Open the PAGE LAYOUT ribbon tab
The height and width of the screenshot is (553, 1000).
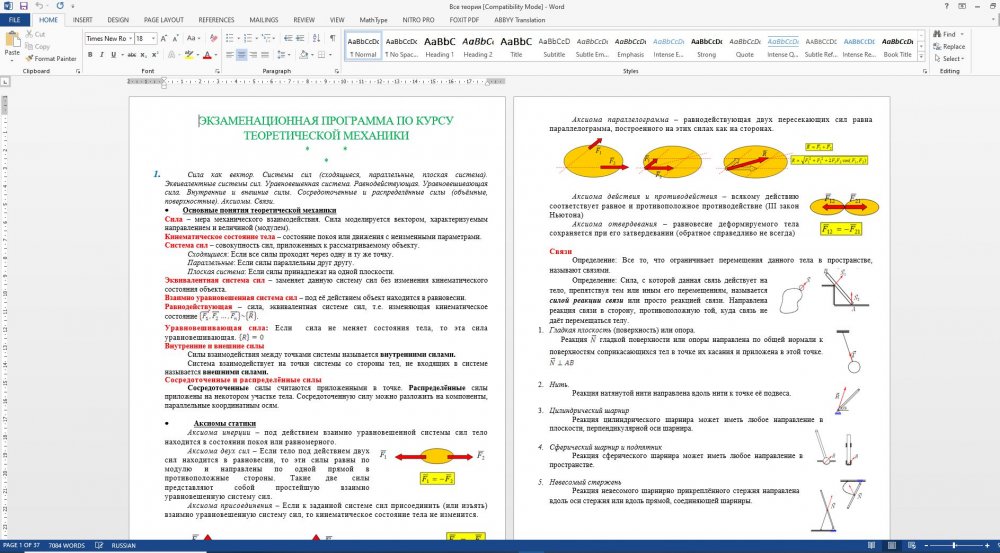[x=163, y=19]
